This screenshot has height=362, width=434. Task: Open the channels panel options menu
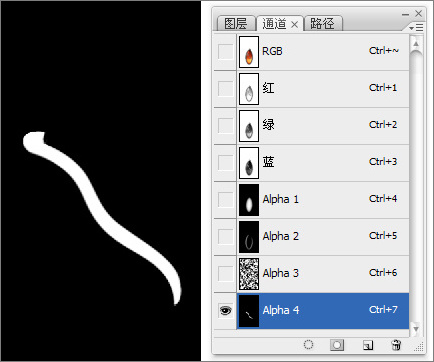coord(416,28)
